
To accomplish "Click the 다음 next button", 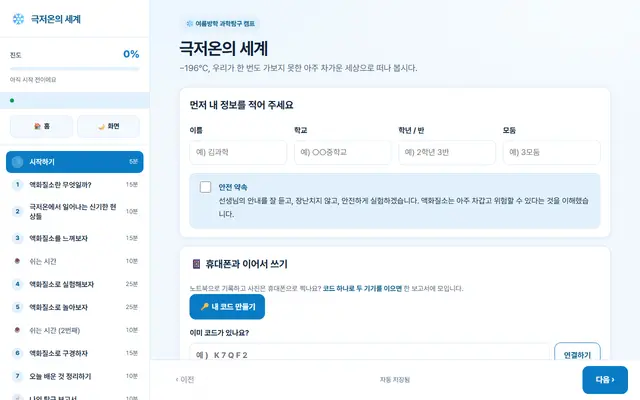I will click(605, 380).
